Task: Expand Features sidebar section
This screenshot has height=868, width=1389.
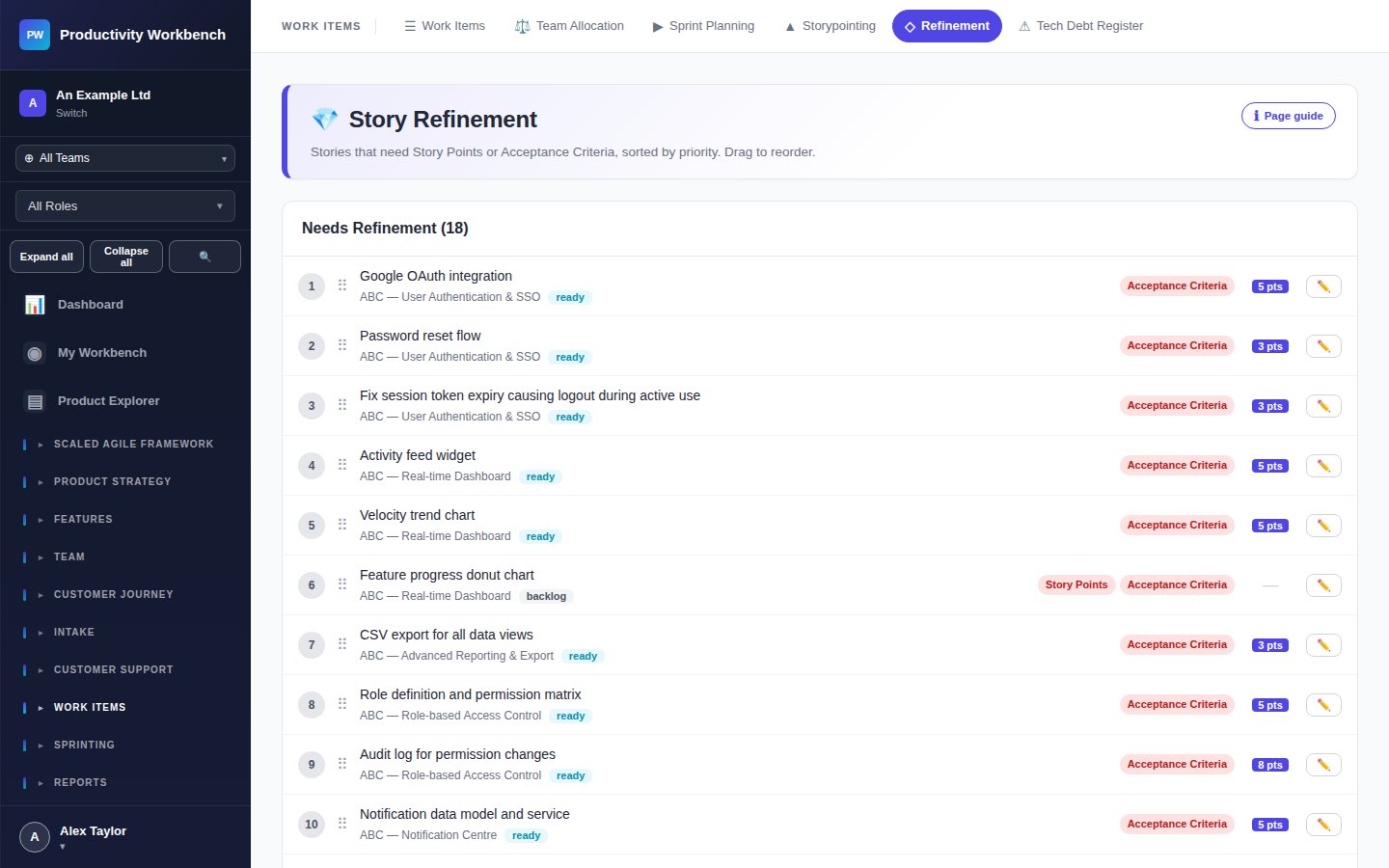Action: coord(125,520)
